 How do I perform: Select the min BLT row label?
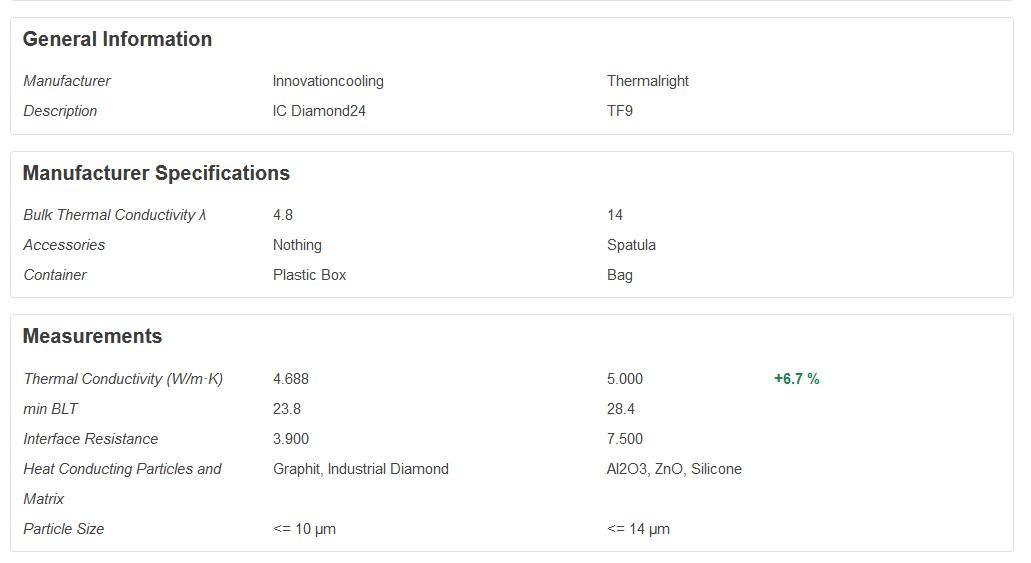pos(50,409)
